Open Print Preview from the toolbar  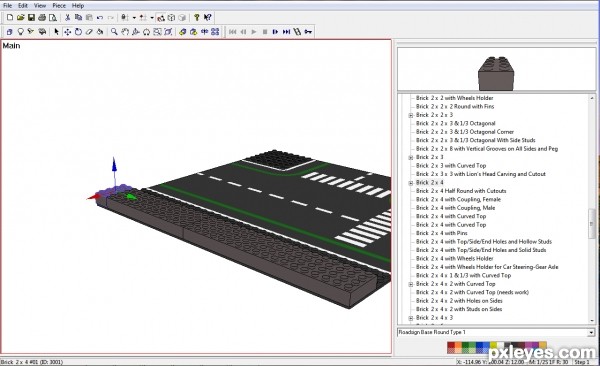(x=53, y=18)
